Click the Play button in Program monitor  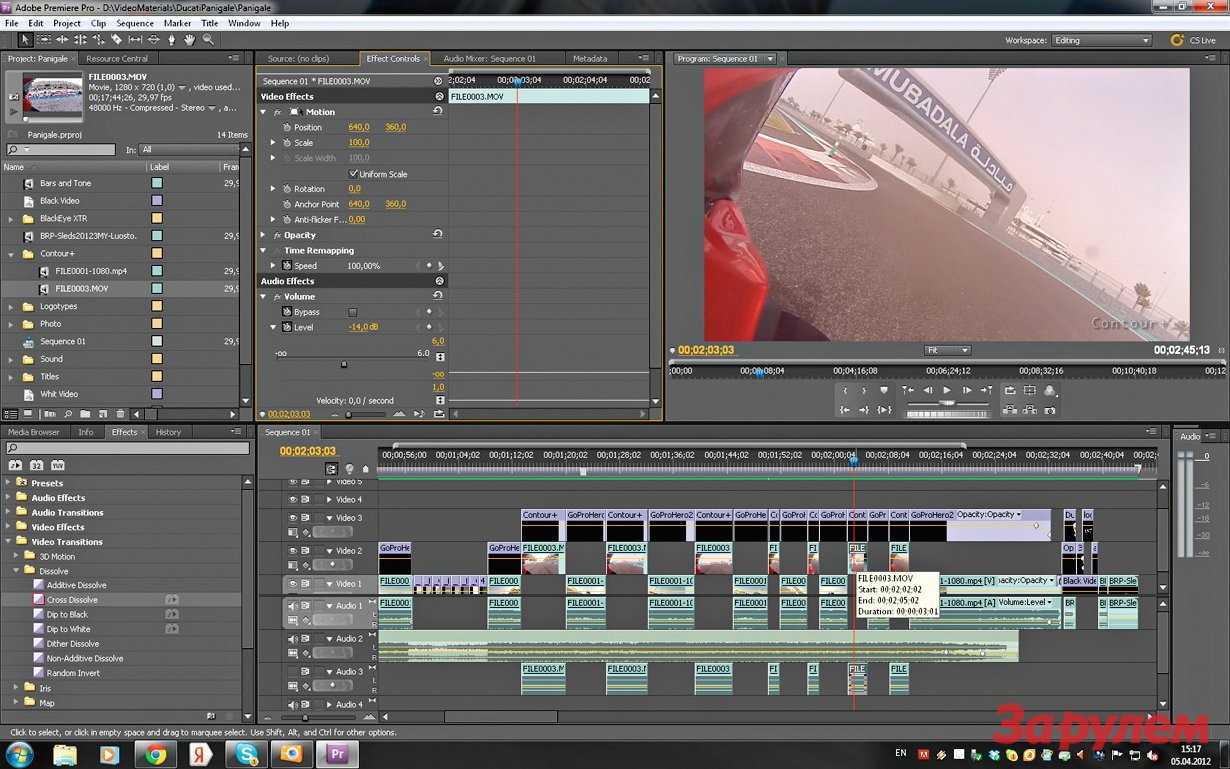point(947,391)
